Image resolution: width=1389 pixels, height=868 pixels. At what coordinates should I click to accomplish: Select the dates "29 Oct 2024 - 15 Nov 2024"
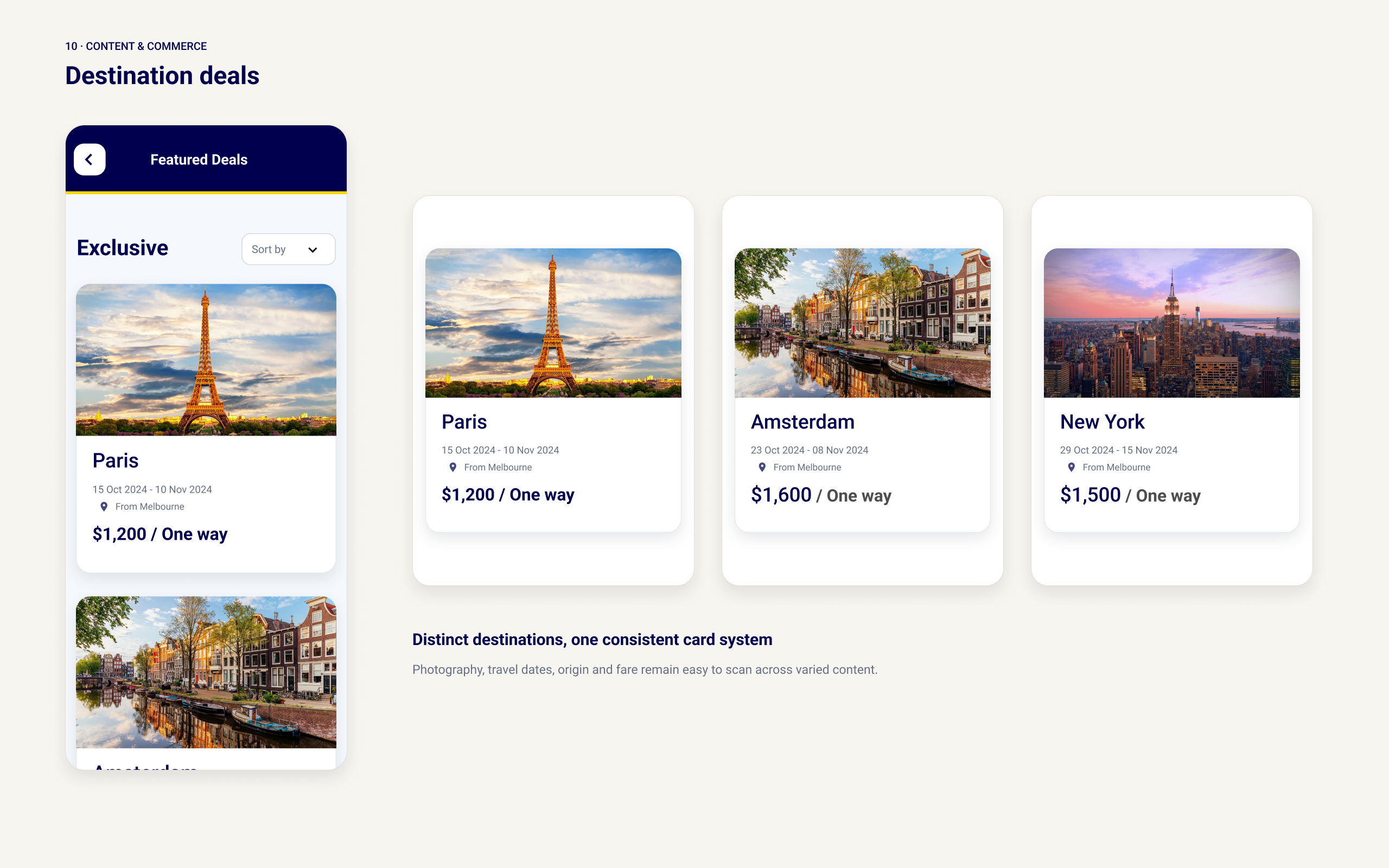[x=1119, y=450]
